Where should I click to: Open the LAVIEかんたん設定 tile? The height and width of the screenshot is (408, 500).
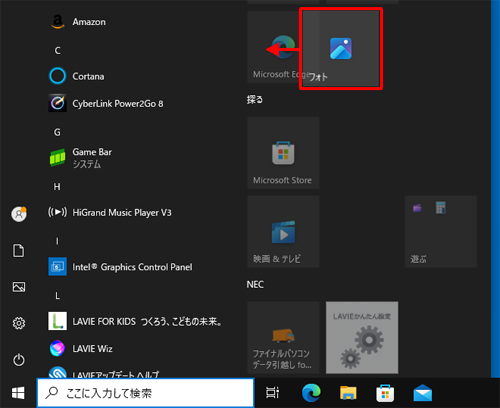362,338
